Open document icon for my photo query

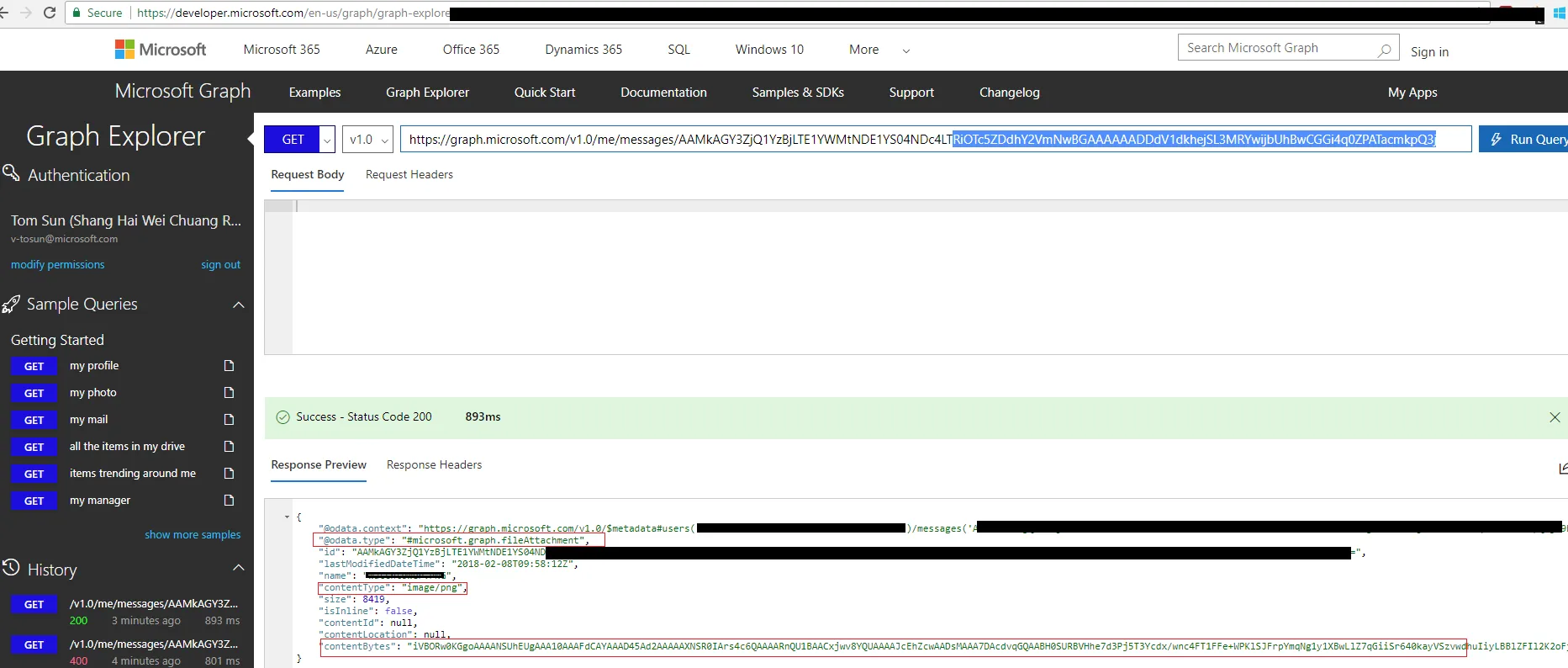[229, 393]
